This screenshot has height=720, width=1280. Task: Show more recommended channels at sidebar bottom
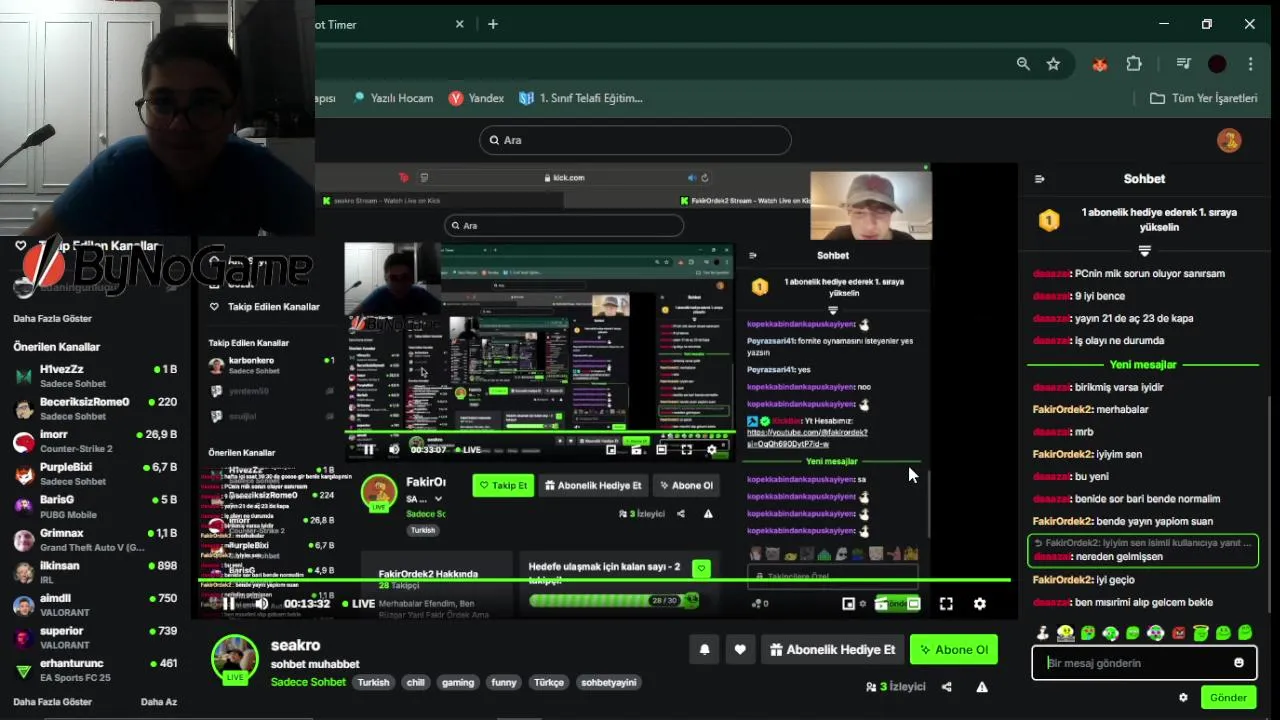[x=52, y=702]
